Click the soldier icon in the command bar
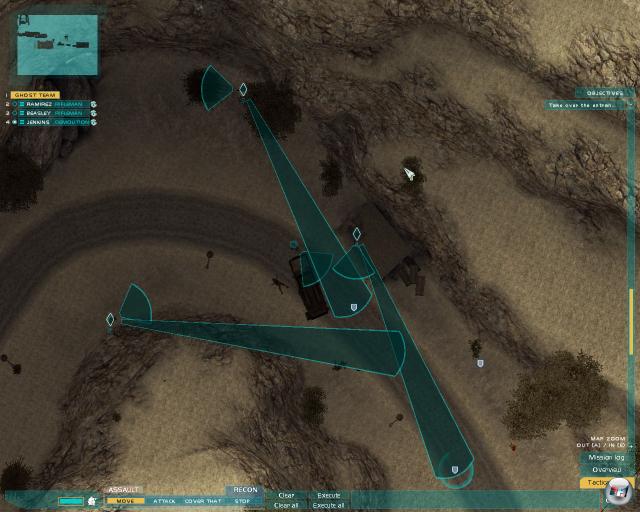 tap(92, 501)
